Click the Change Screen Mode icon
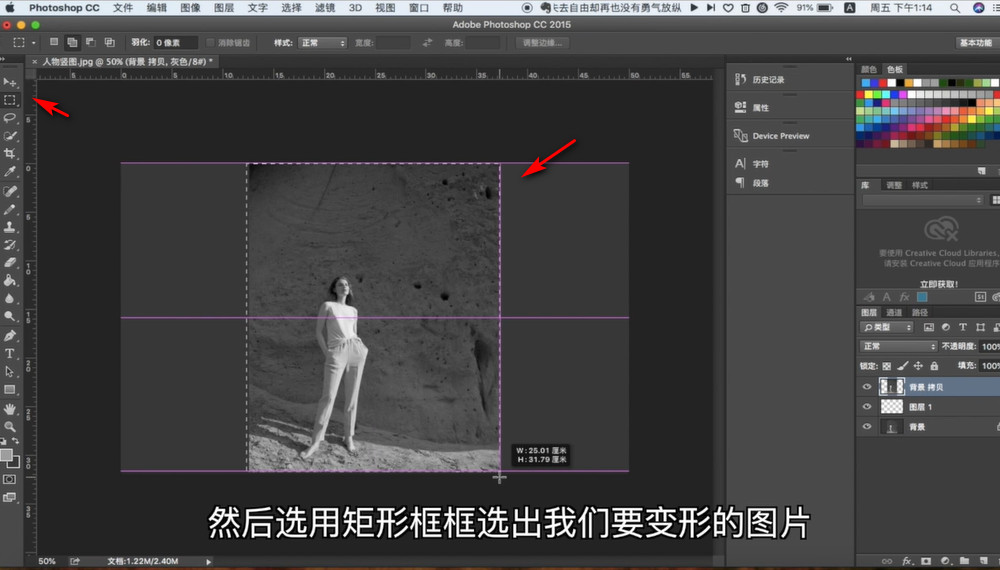This screenshot has width=1000, height=570. coord(10,497)
